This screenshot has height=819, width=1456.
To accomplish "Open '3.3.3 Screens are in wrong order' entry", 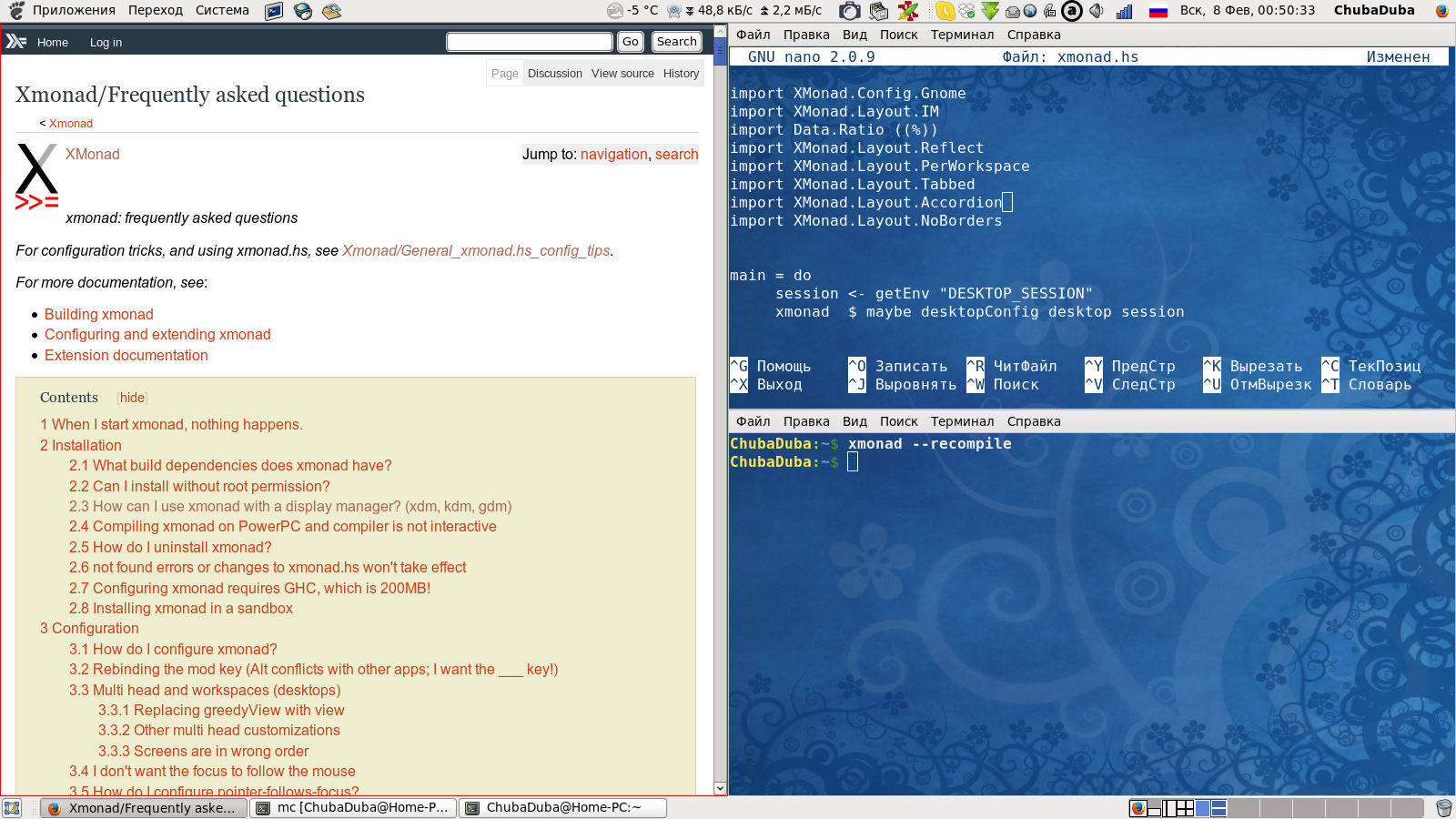I will pyautogui.click(x=204, y=752).
